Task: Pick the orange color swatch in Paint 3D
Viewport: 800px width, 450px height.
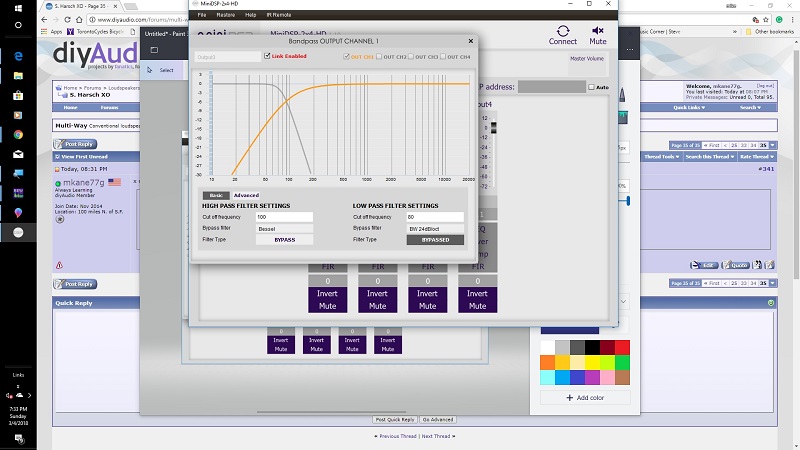Action: click(547, 362)
